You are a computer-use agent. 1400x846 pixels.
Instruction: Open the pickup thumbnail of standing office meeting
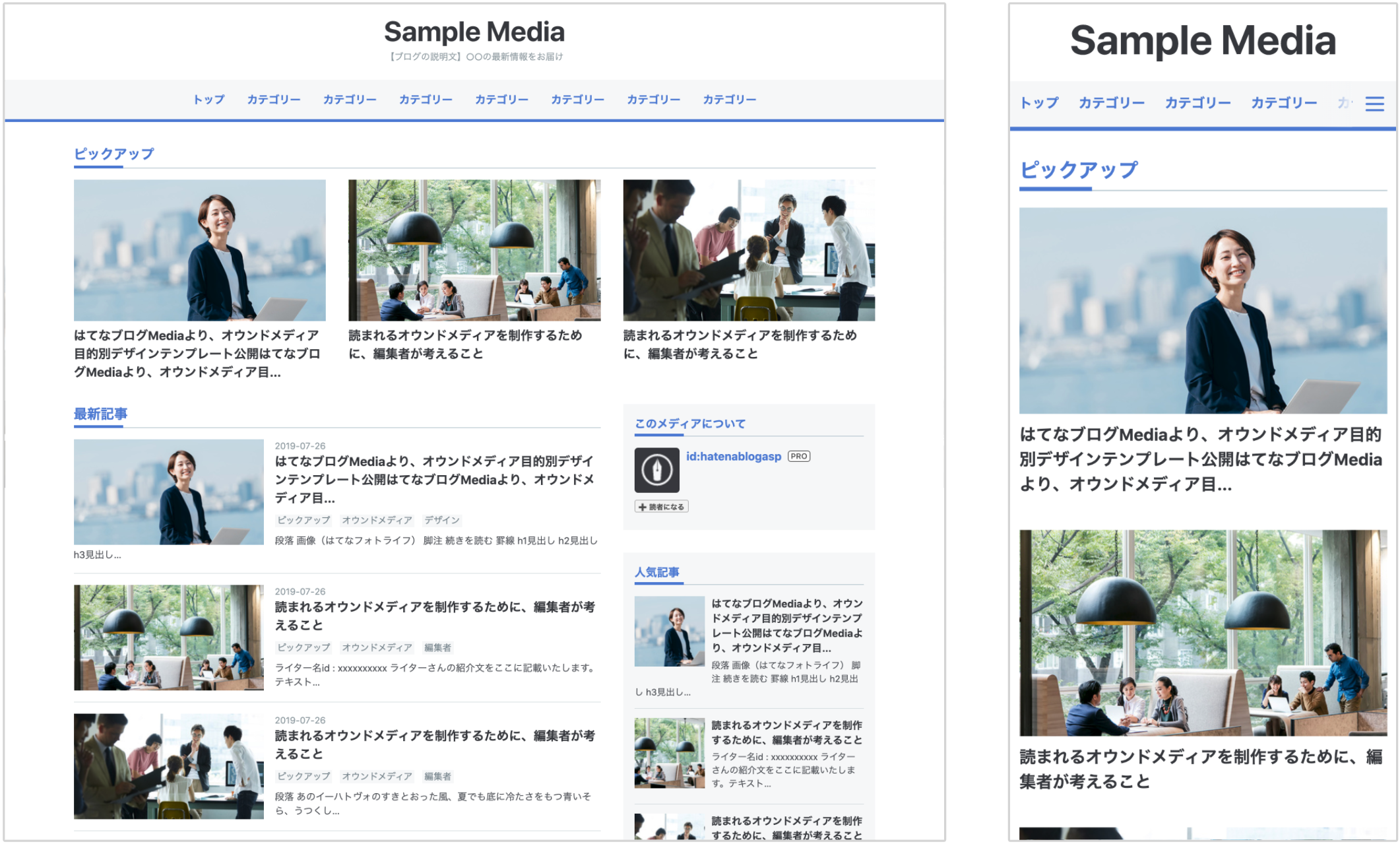(748, 250)
